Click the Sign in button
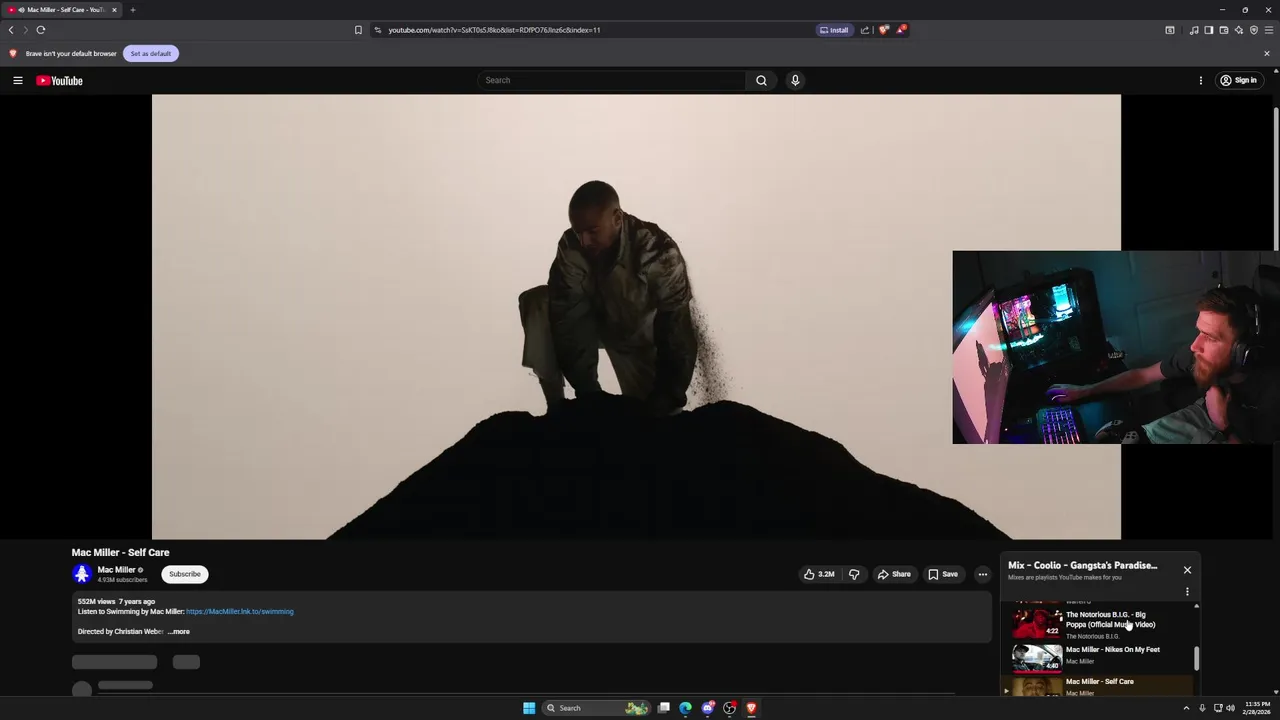 [1238, 80]
